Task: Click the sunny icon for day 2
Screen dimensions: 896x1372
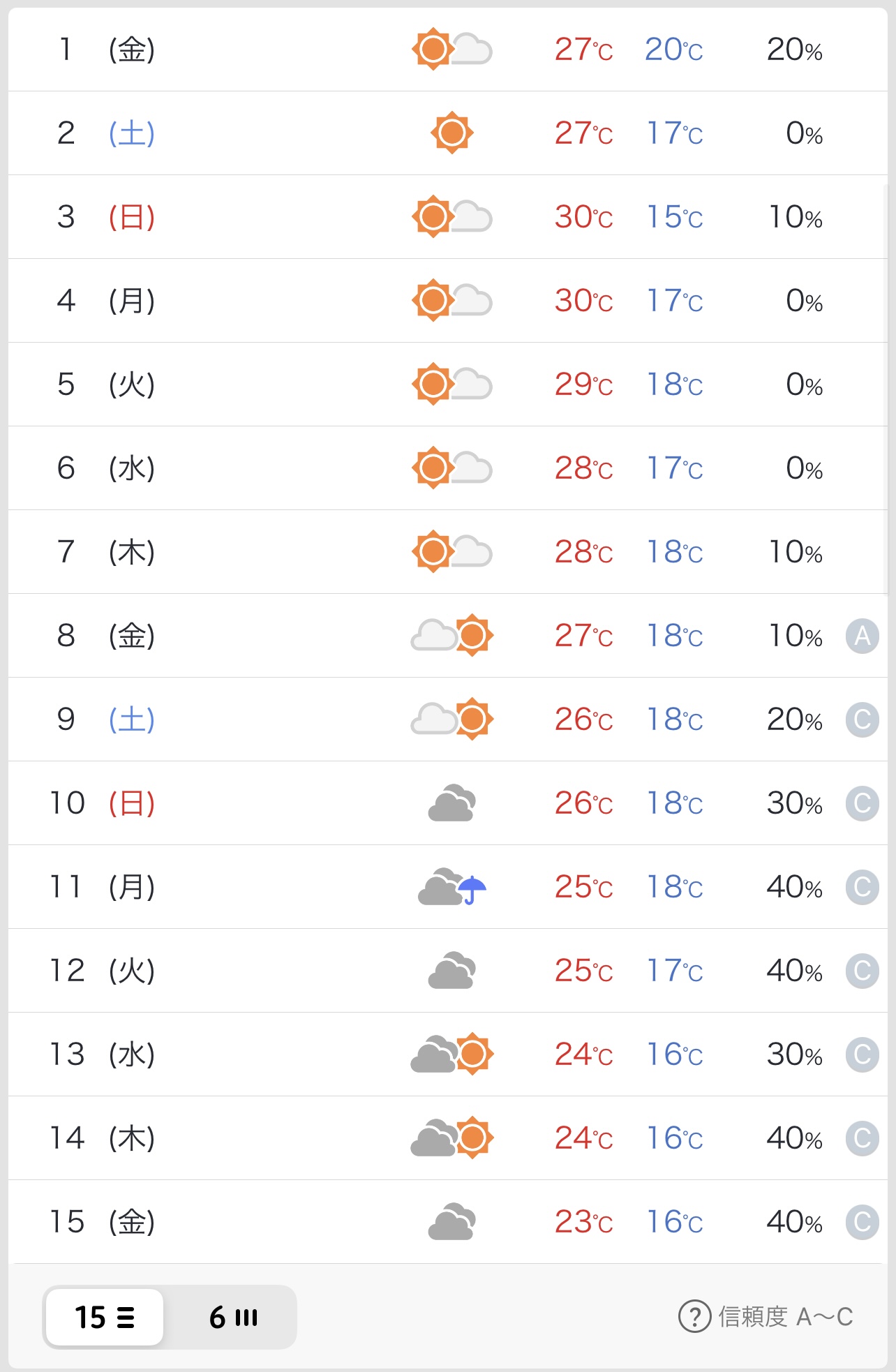Action: [x=451, y=133]
